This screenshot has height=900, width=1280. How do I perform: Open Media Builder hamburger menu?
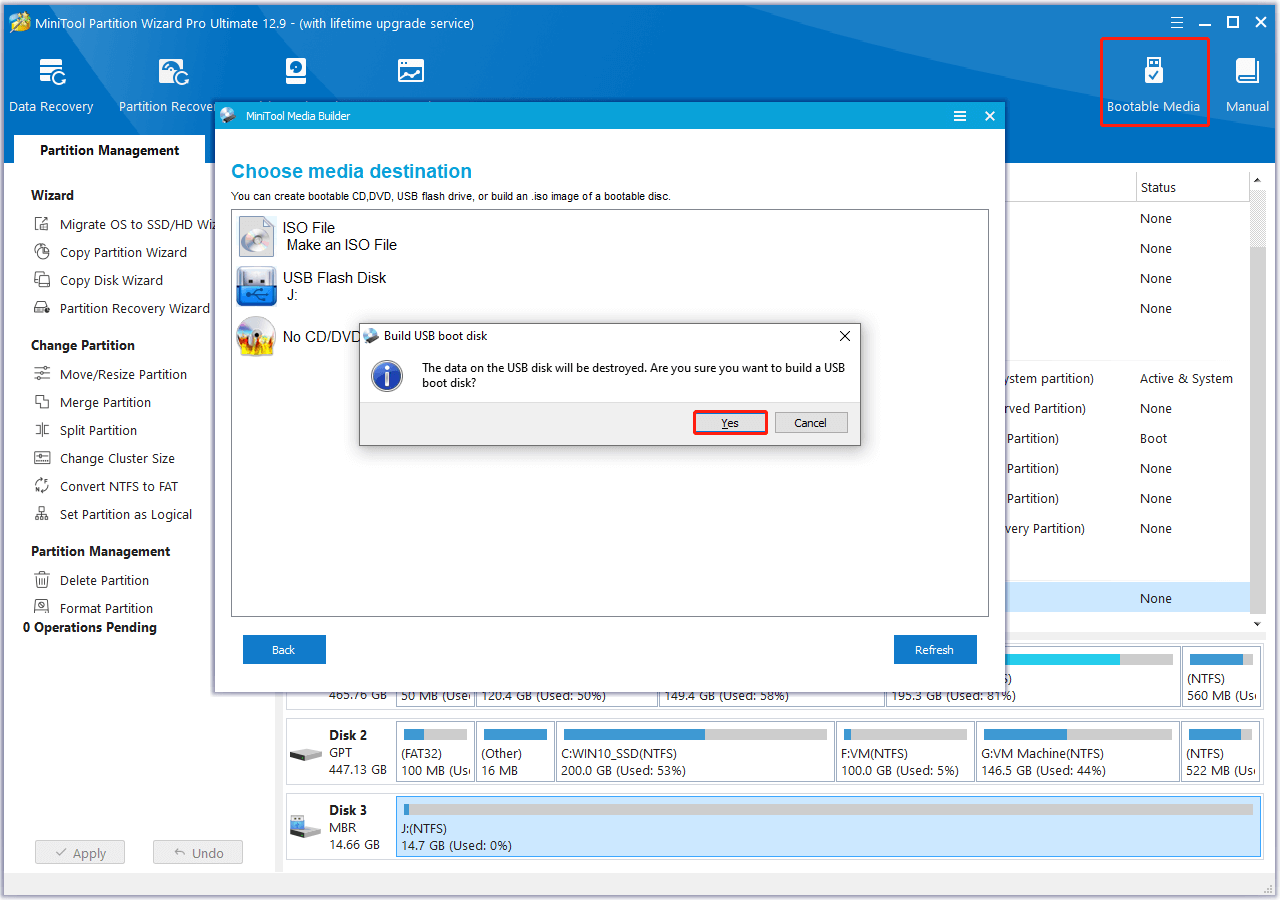(960, 116)
